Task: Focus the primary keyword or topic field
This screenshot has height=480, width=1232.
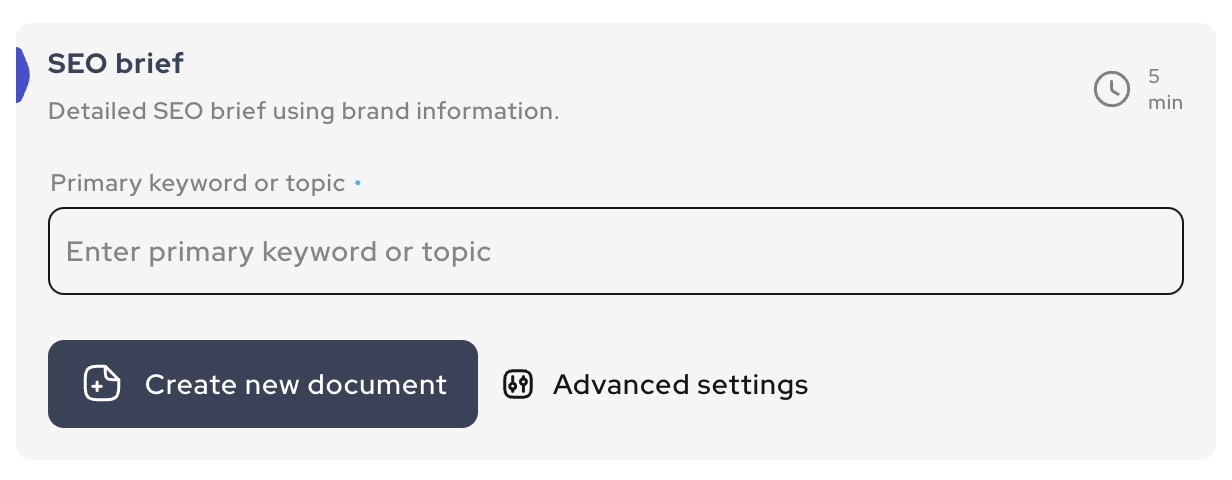Action: click(616, 251)
